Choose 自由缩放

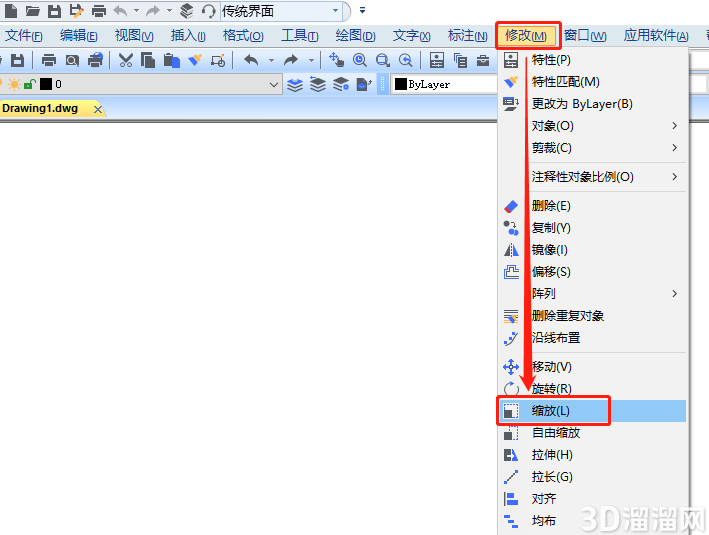(x=593, y=433)
